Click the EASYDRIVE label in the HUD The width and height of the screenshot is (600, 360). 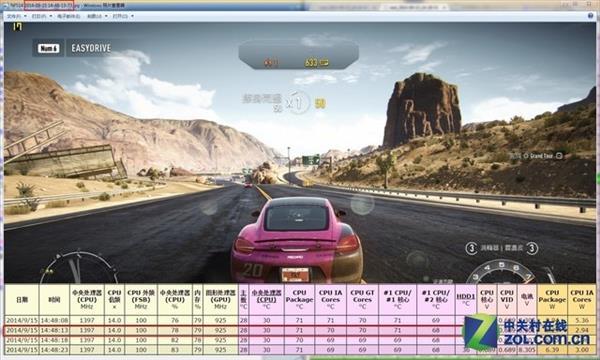pos(91,48)
